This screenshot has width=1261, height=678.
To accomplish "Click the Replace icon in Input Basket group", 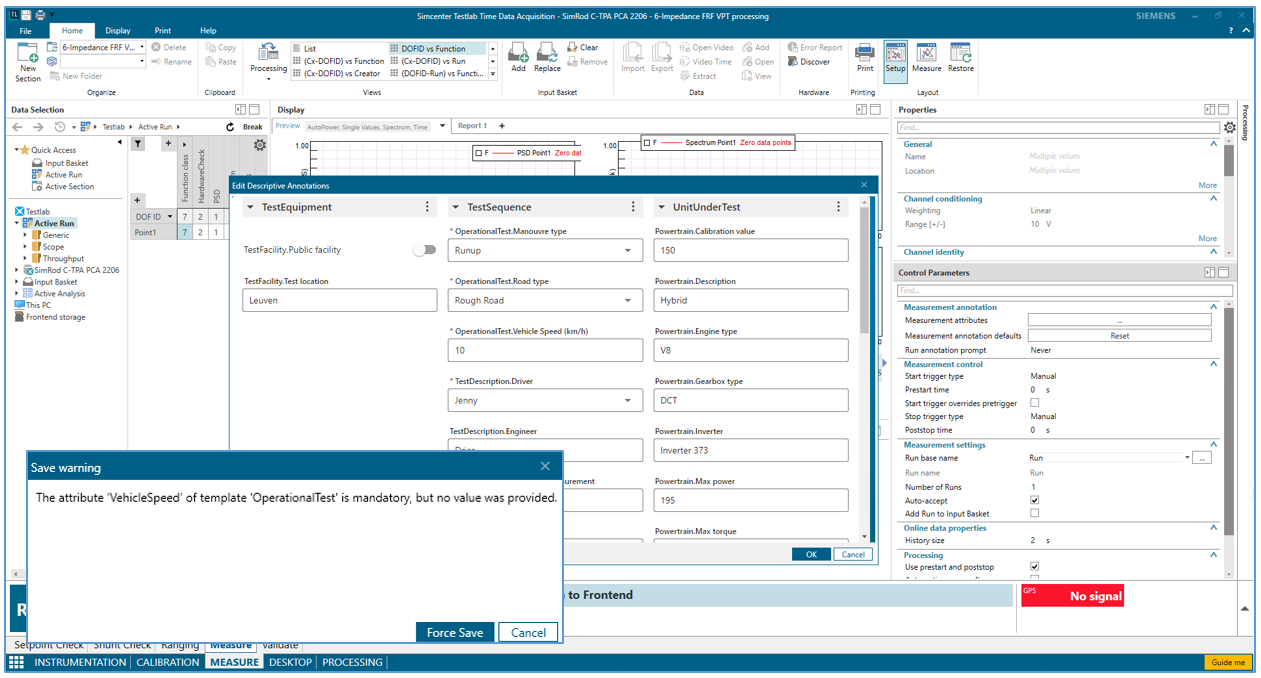I will 547,55.
